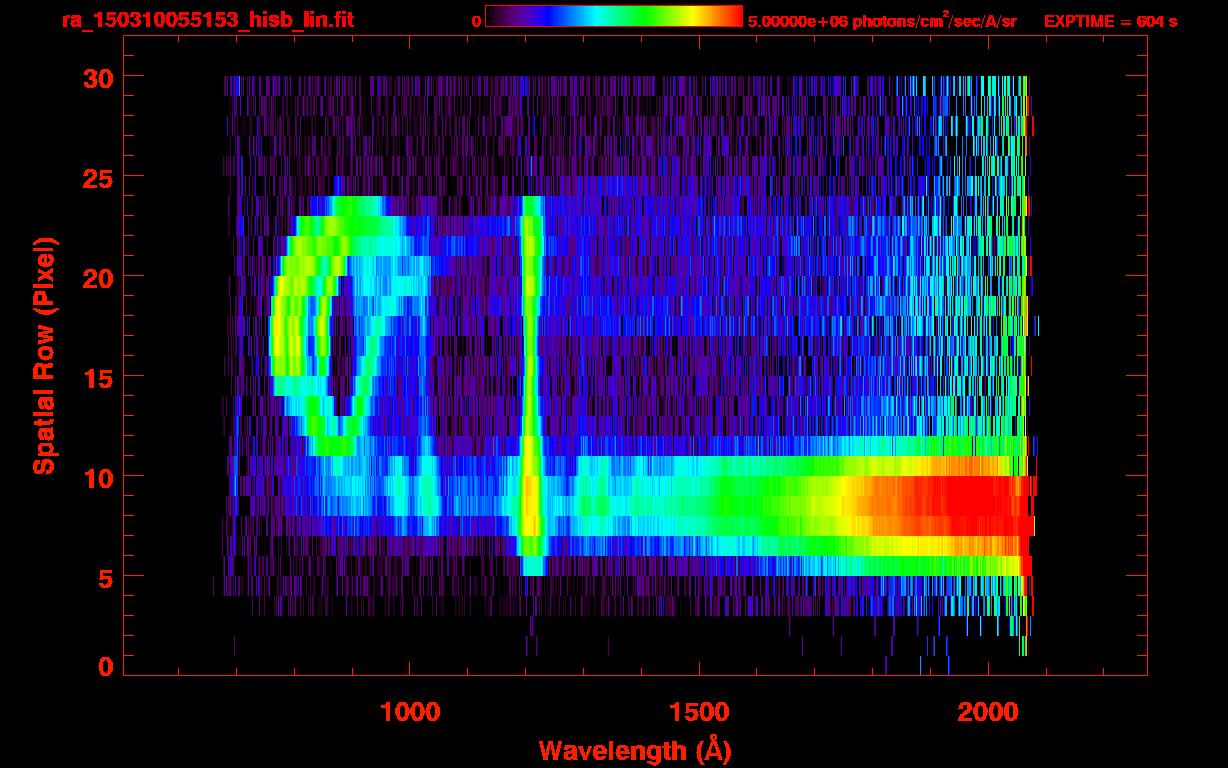The image size is (1228, 768).
Task: Click the vertical bright emission line near 1216 Å
Action: tap(532, 385)
